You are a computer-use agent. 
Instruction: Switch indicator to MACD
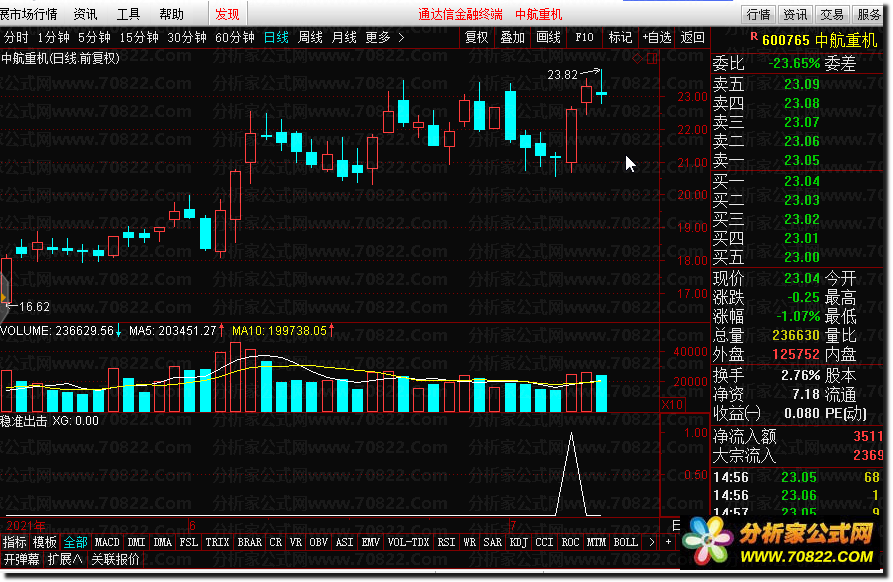coord(107,542)
